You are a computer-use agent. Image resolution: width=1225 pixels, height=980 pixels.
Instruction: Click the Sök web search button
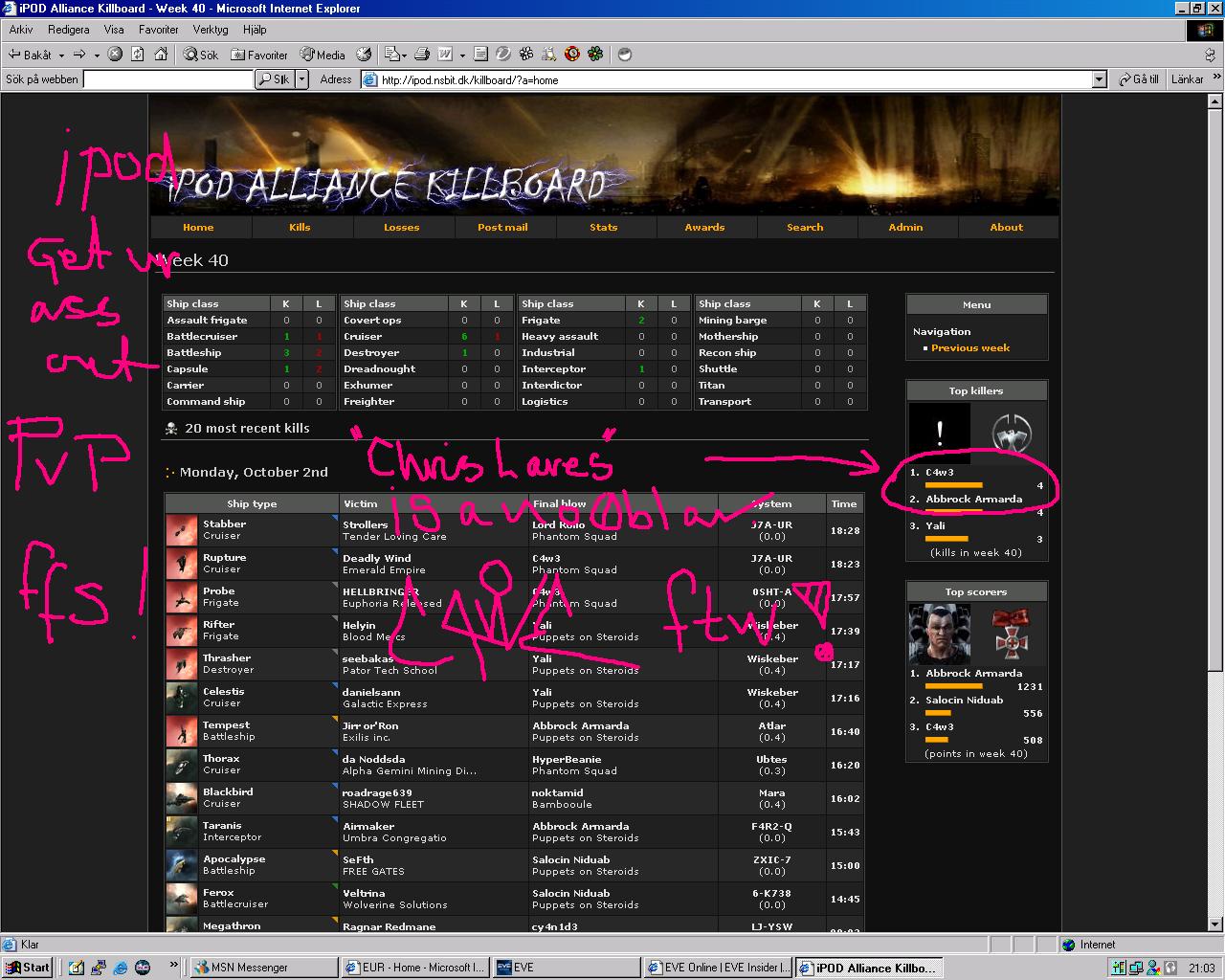pos(274,79)
